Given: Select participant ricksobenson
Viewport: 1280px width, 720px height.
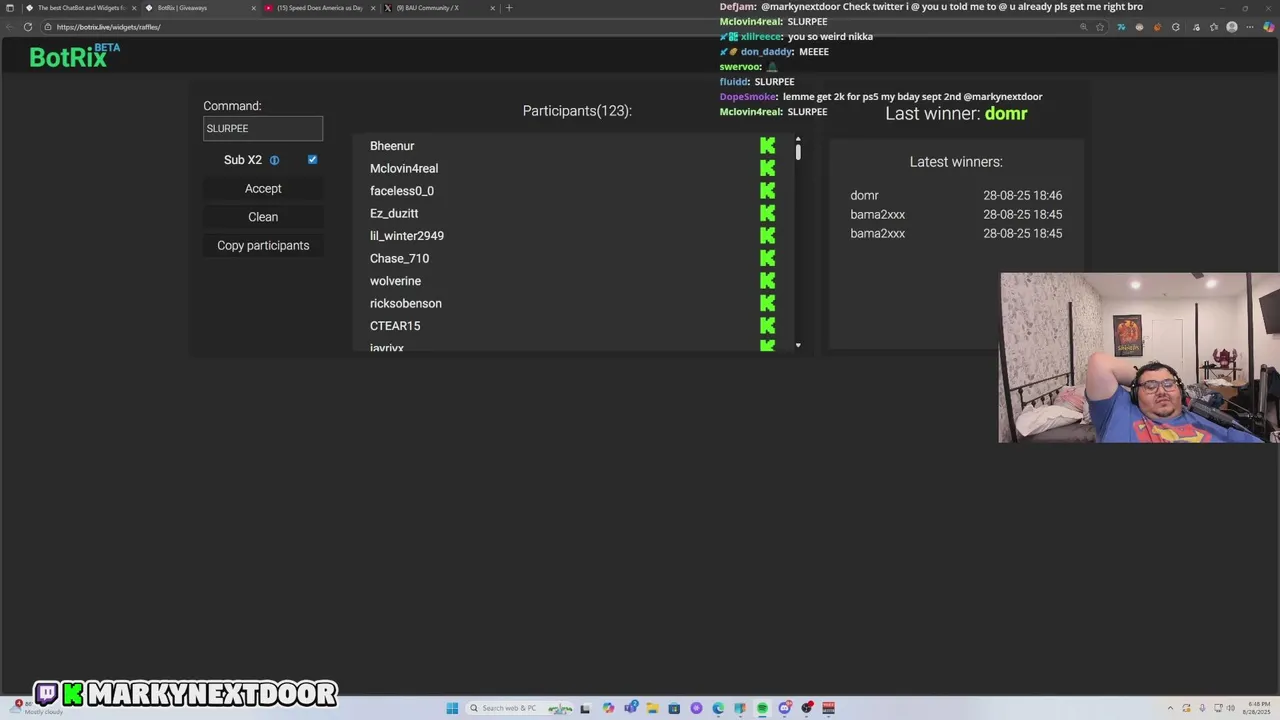Looking at the screenshot, I should [406, 303].
